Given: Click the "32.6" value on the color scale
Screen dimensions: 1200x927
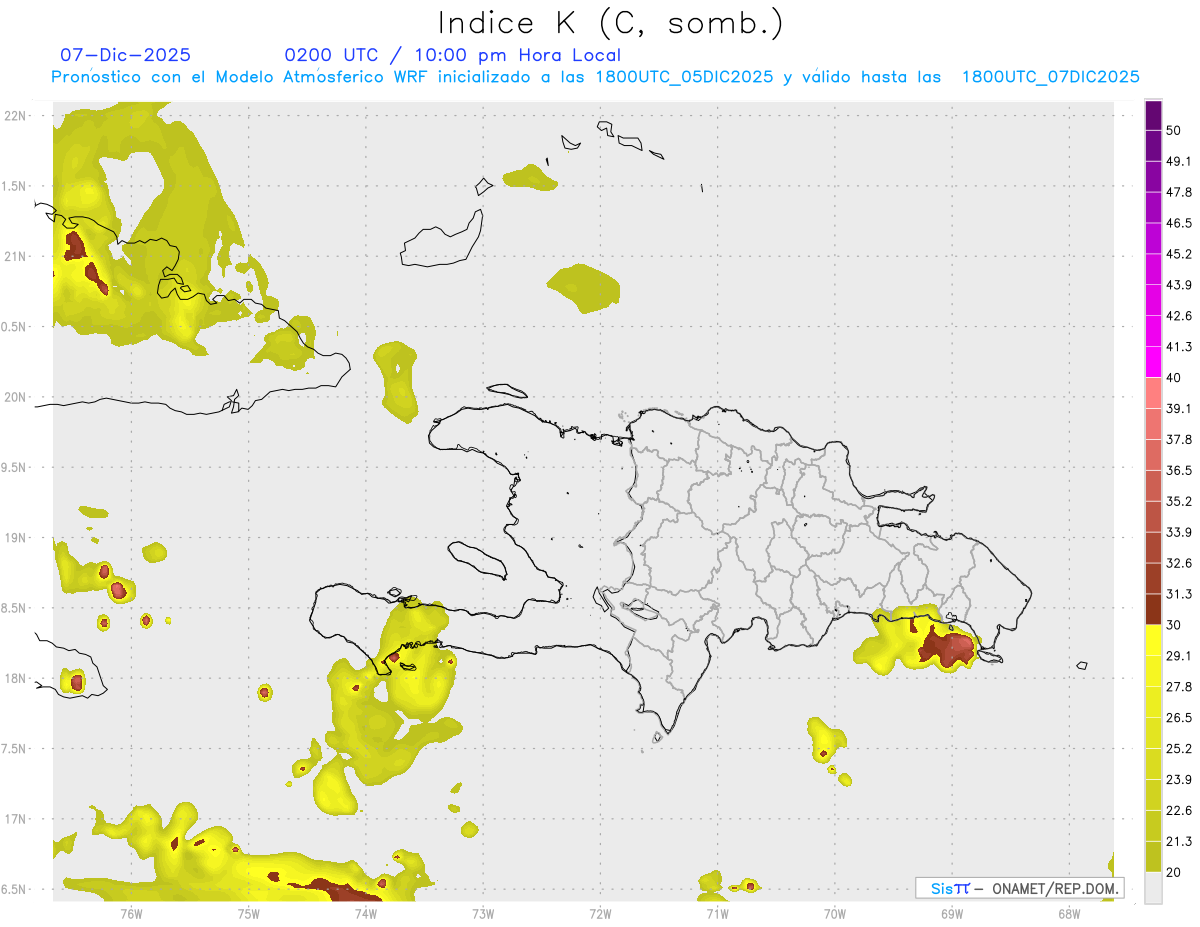Looking at the screenshot, I should coord(1179,563).
